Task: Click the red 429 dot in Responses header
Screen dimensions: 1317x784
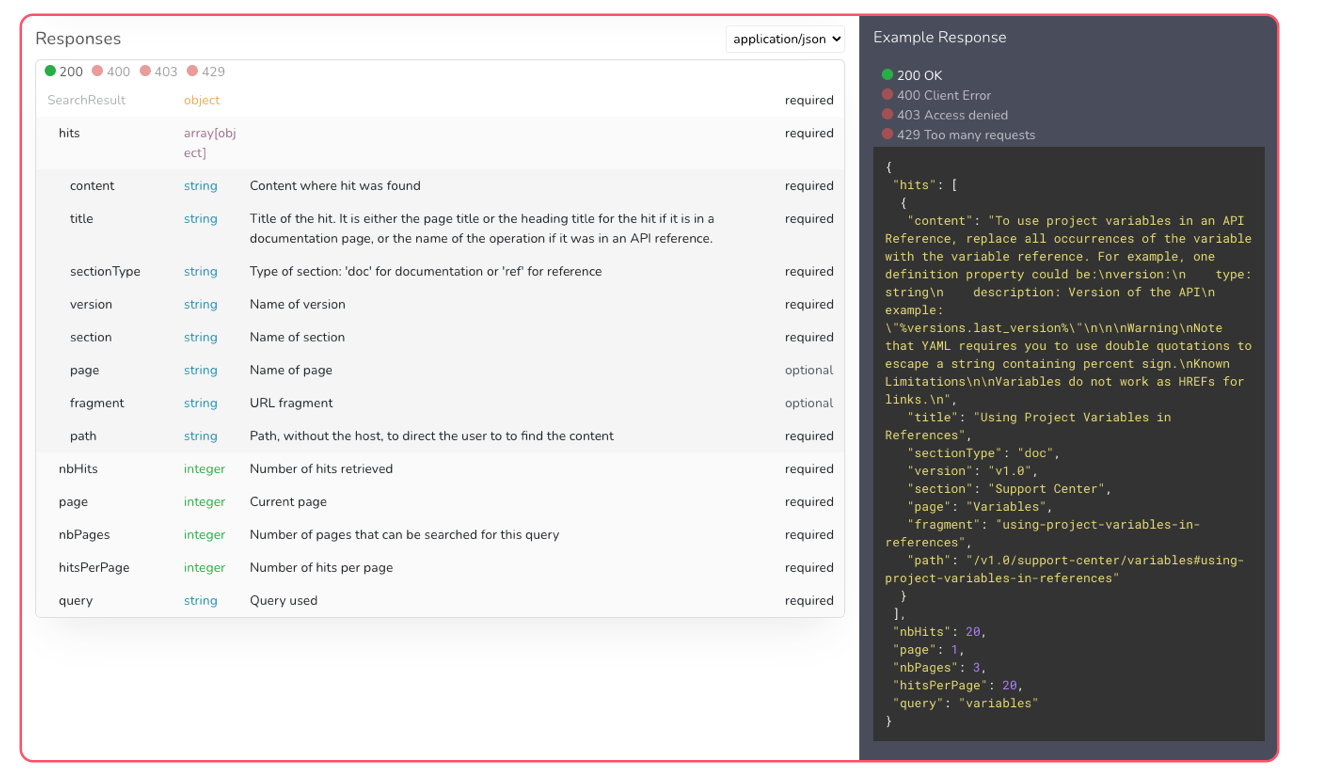Action: point(190,71)
